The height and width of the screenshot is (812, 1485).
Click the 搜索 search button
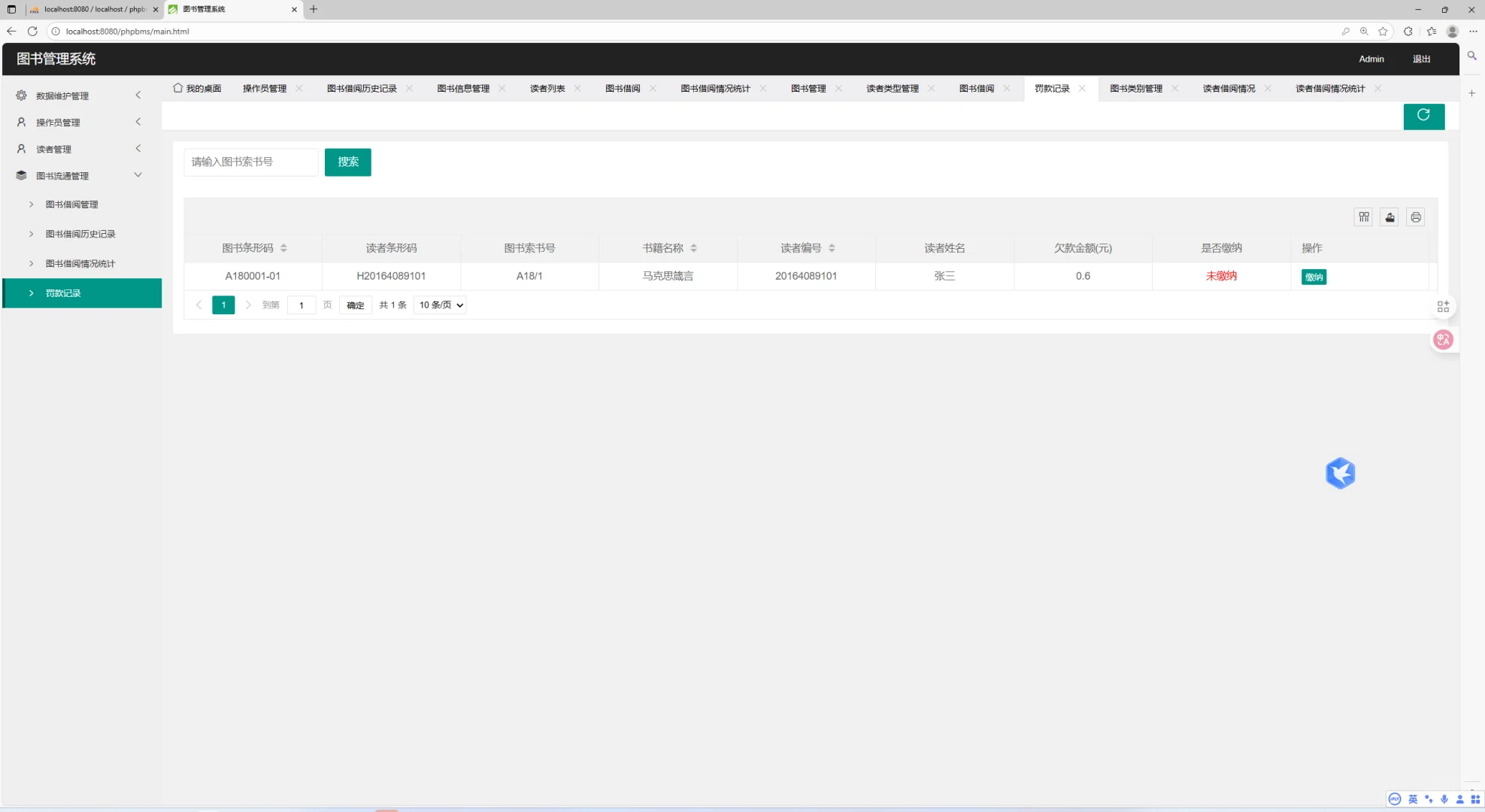347,162
